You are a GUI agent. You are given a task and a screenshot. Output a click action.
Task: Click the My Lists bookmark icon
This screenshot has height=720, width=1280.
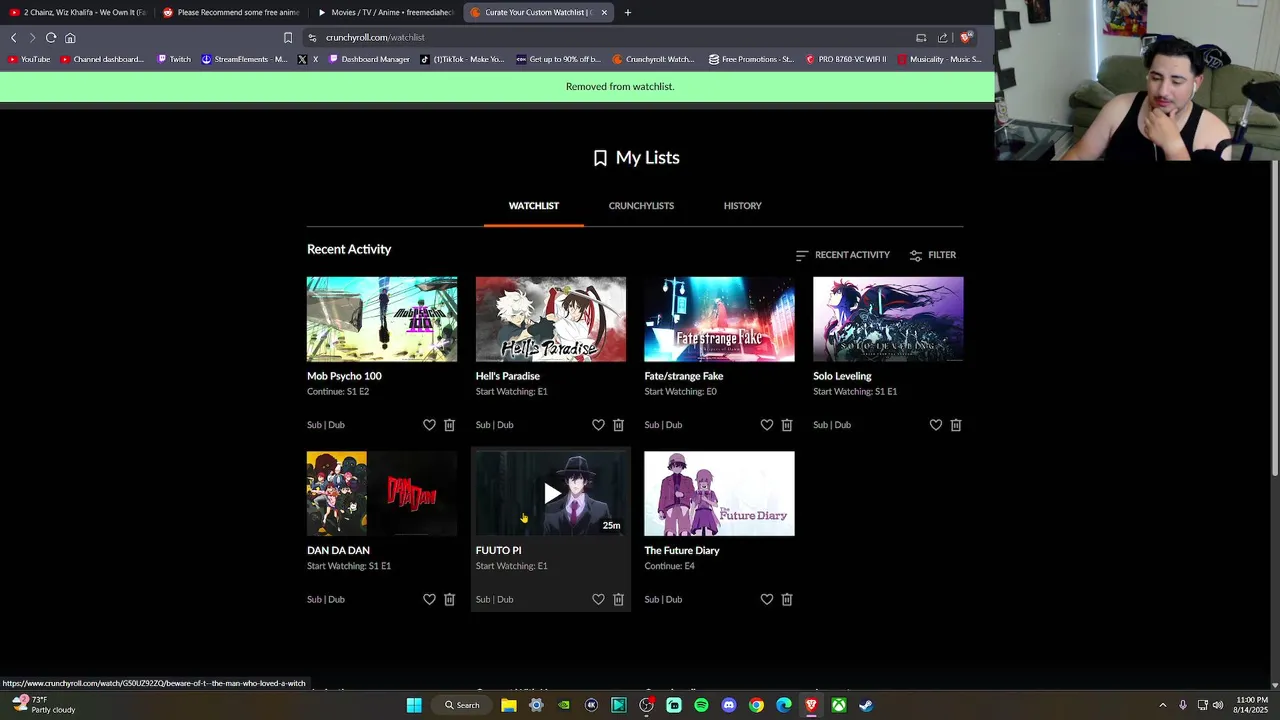600,158
